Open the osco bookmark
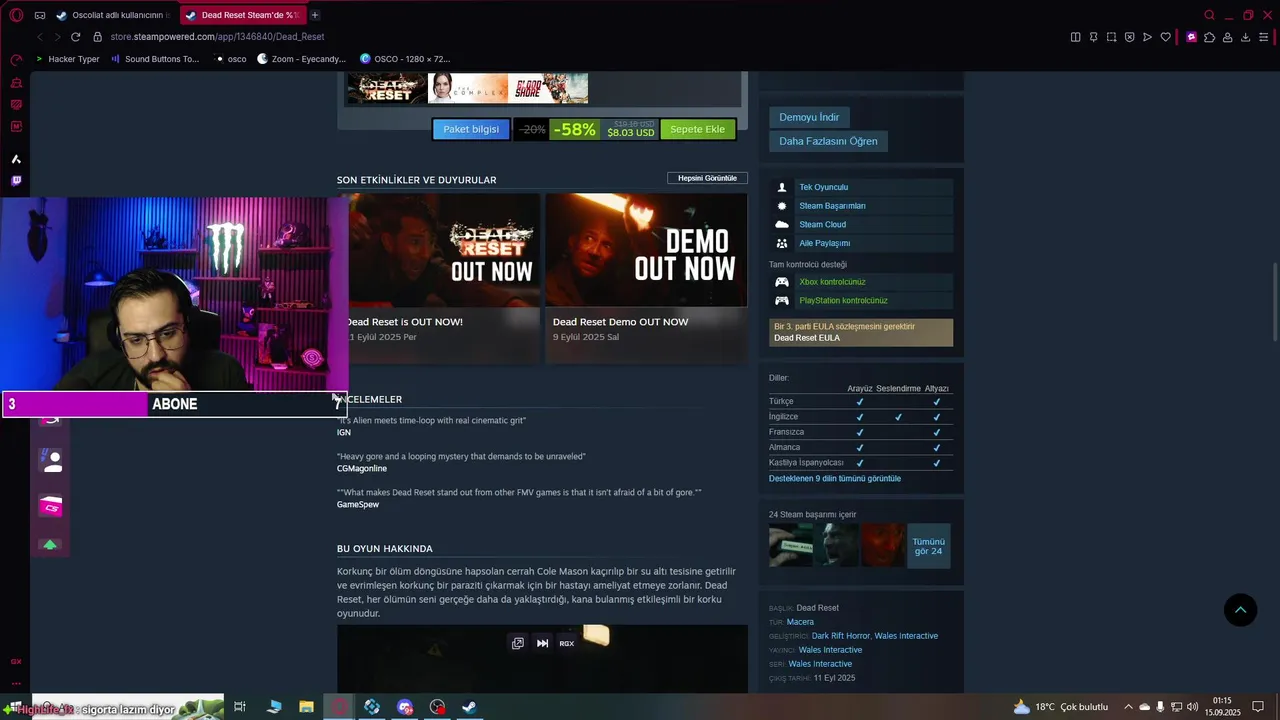This screenshot has height=720, width=1280. [230, 59]
